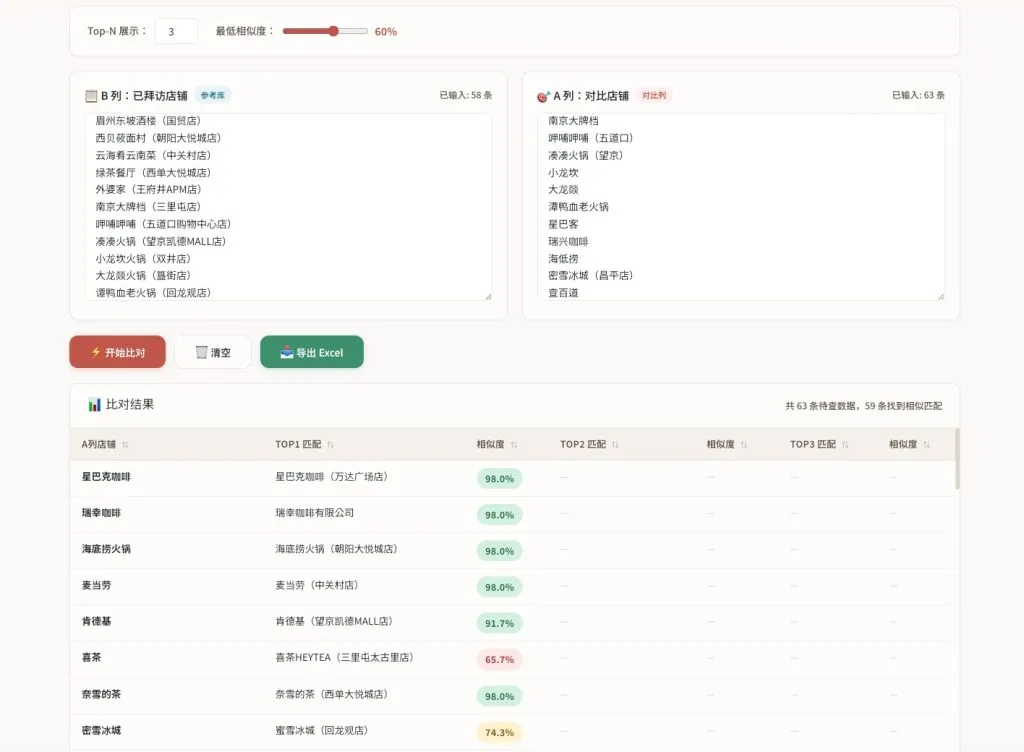Click the lightning icon on 开始比对
Image resolution: width=1024 pixels, height=752 pixels.
[x=96, y=352]
